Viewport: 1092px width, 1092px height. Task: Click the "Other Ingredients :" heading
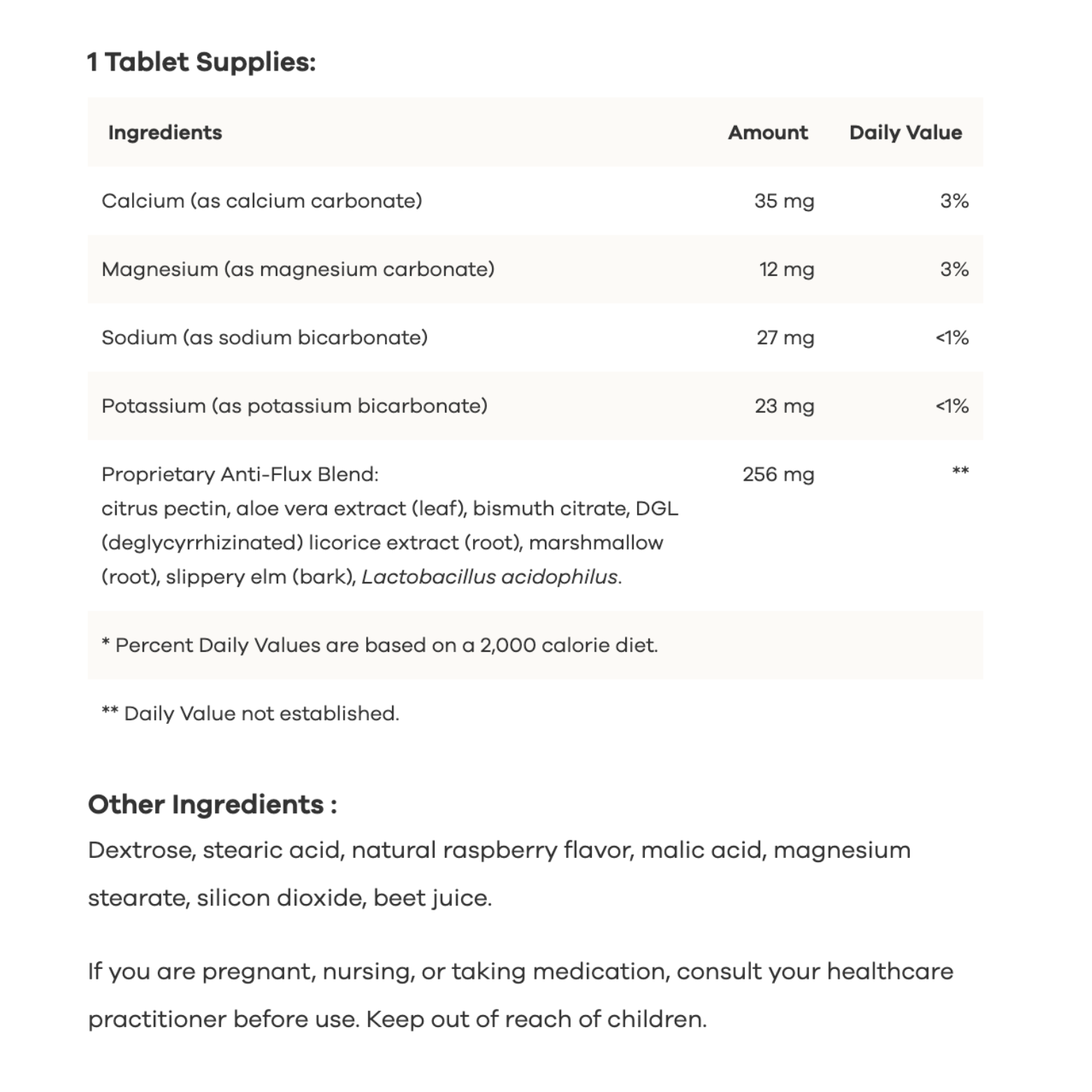[212, 804]
